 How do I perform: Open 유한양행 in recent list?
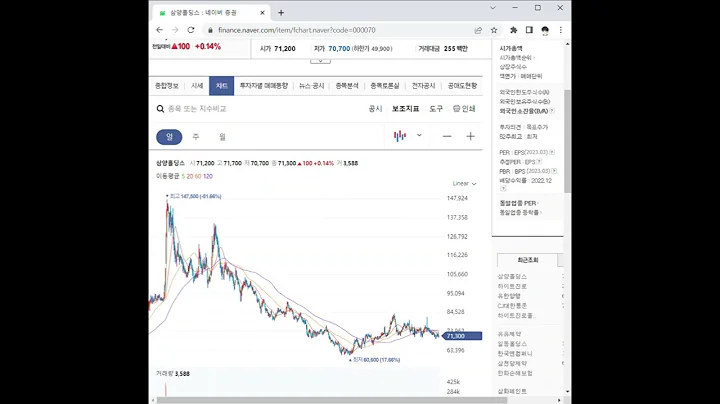pos(509,296)
